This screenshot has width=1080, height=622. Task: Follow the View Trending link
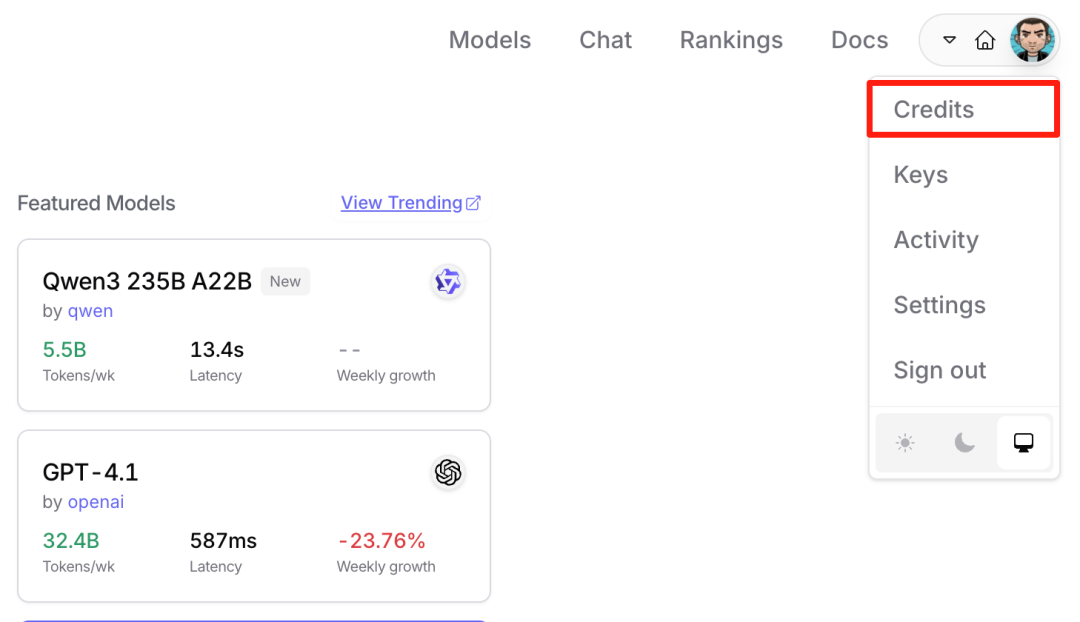(x=401, y=203)
